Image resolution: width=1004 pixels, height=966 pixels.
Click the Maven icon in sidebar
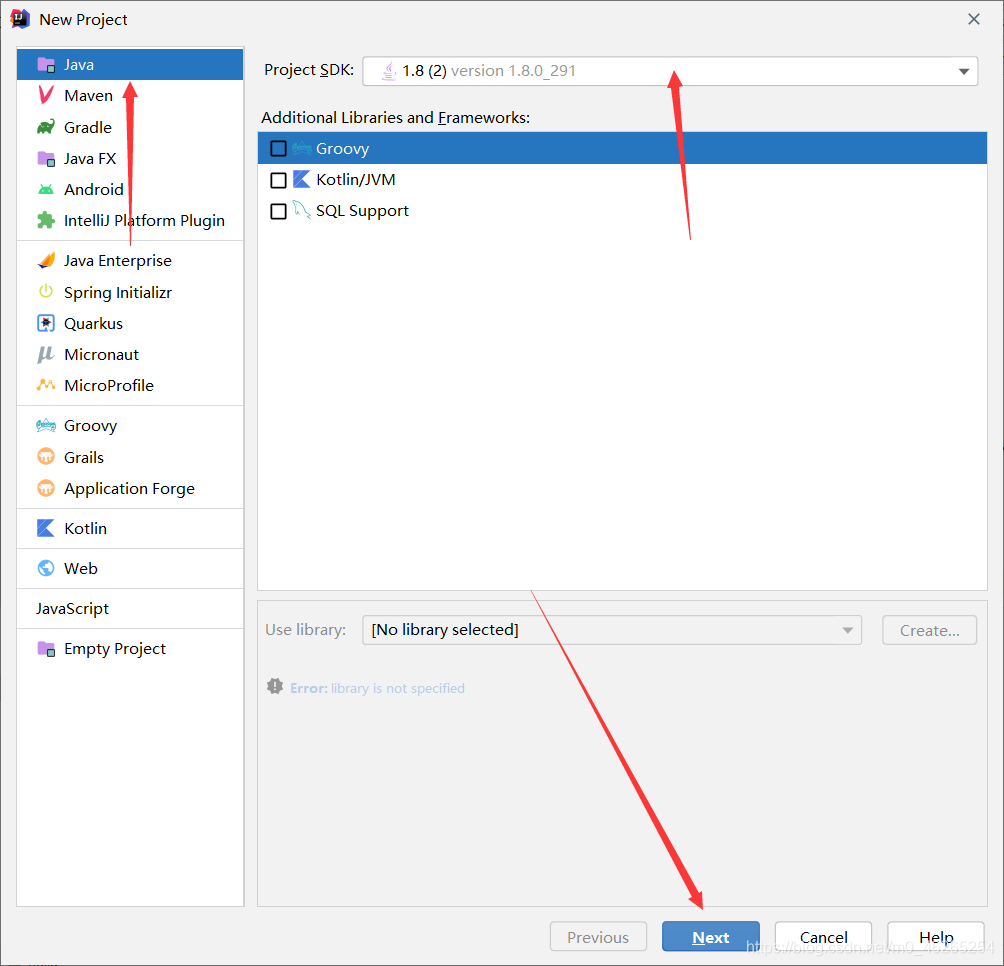(46, 95)
